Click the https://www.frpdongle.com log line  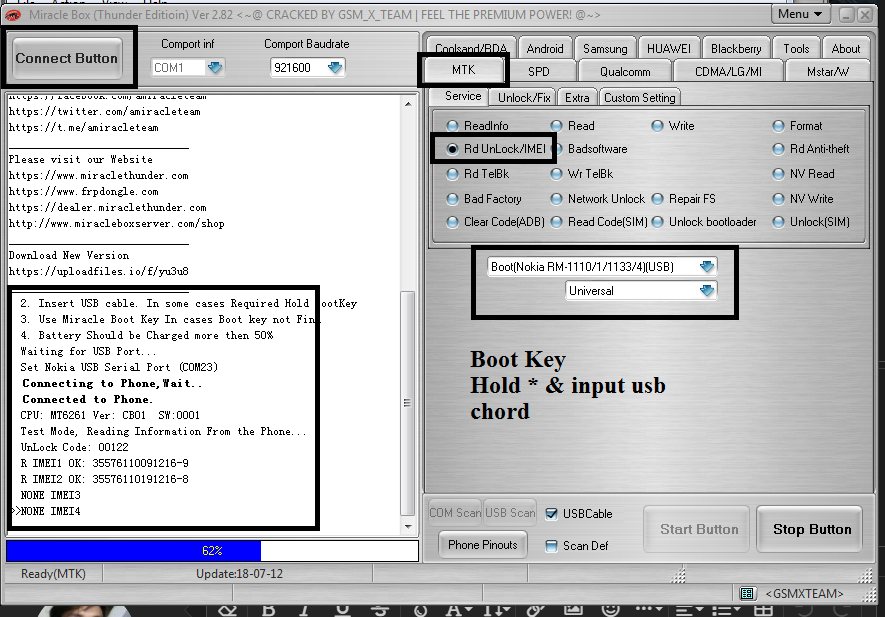coord(84,191)
